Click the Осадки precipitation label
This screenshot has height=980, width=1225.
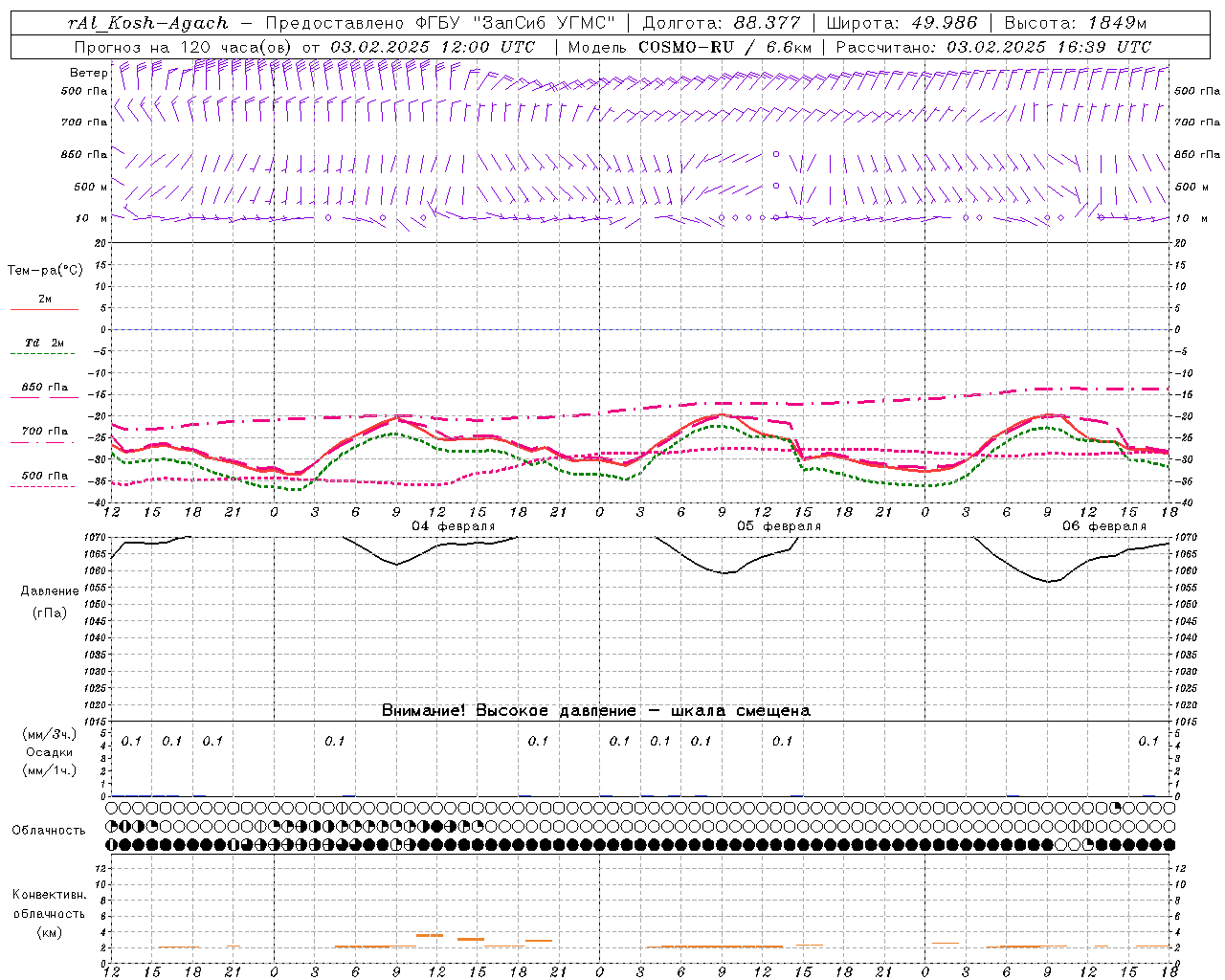click(50, 752)
